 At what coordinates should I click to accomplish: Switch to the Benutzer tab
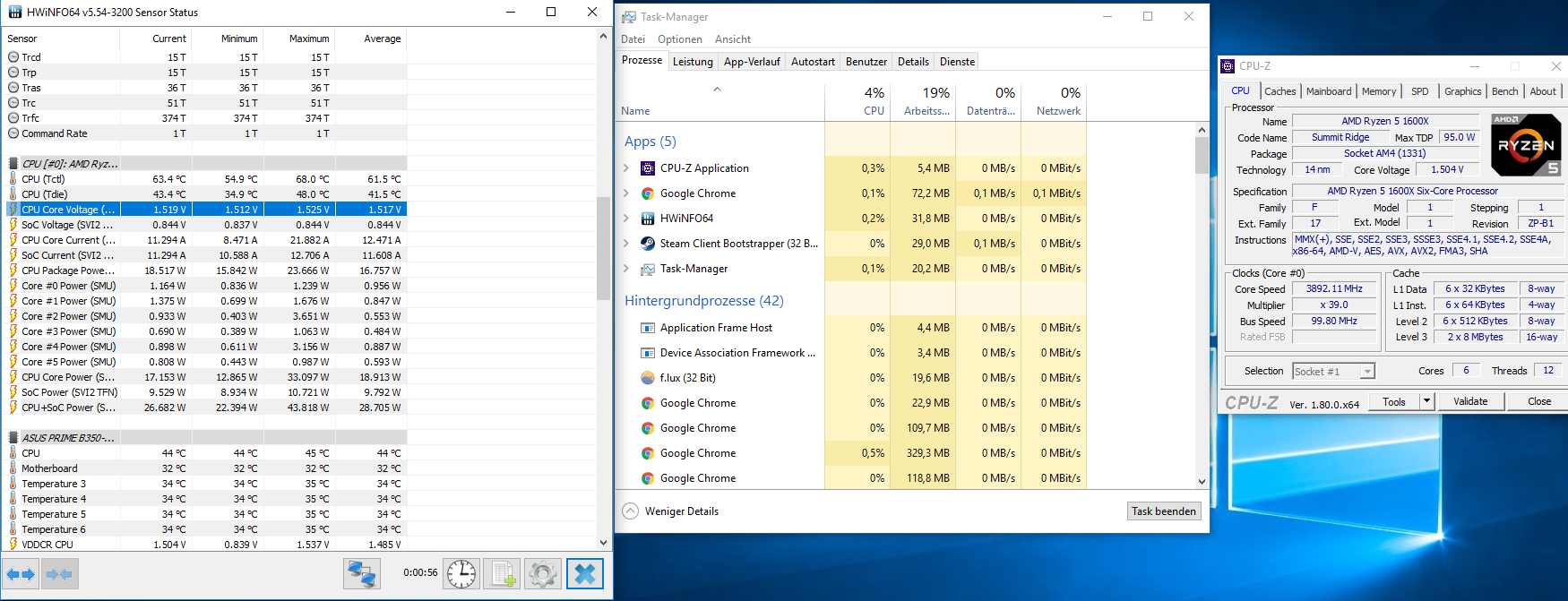click(866, 62)
